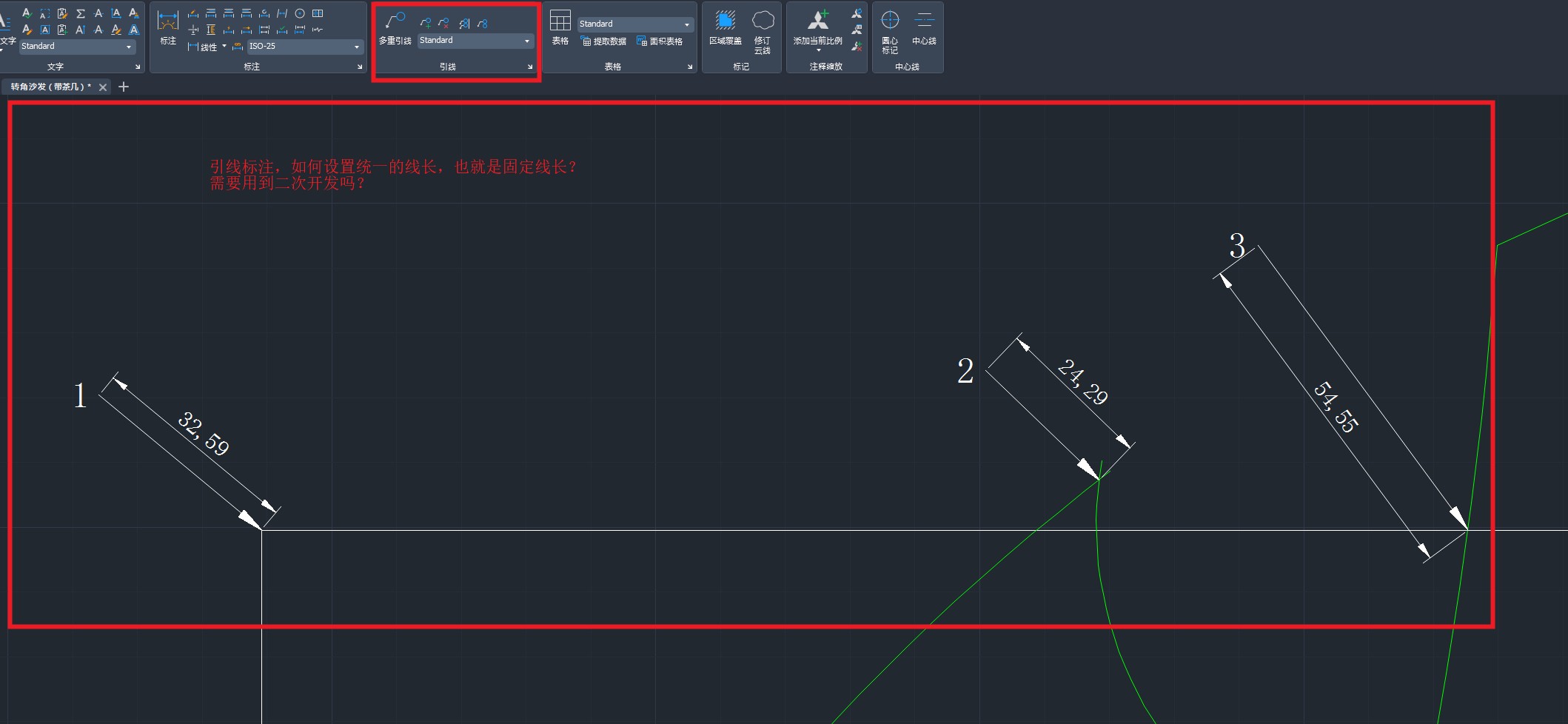Select the 32,59 dimension text
The image size is (1568, 724).
[x=204, y=433]
